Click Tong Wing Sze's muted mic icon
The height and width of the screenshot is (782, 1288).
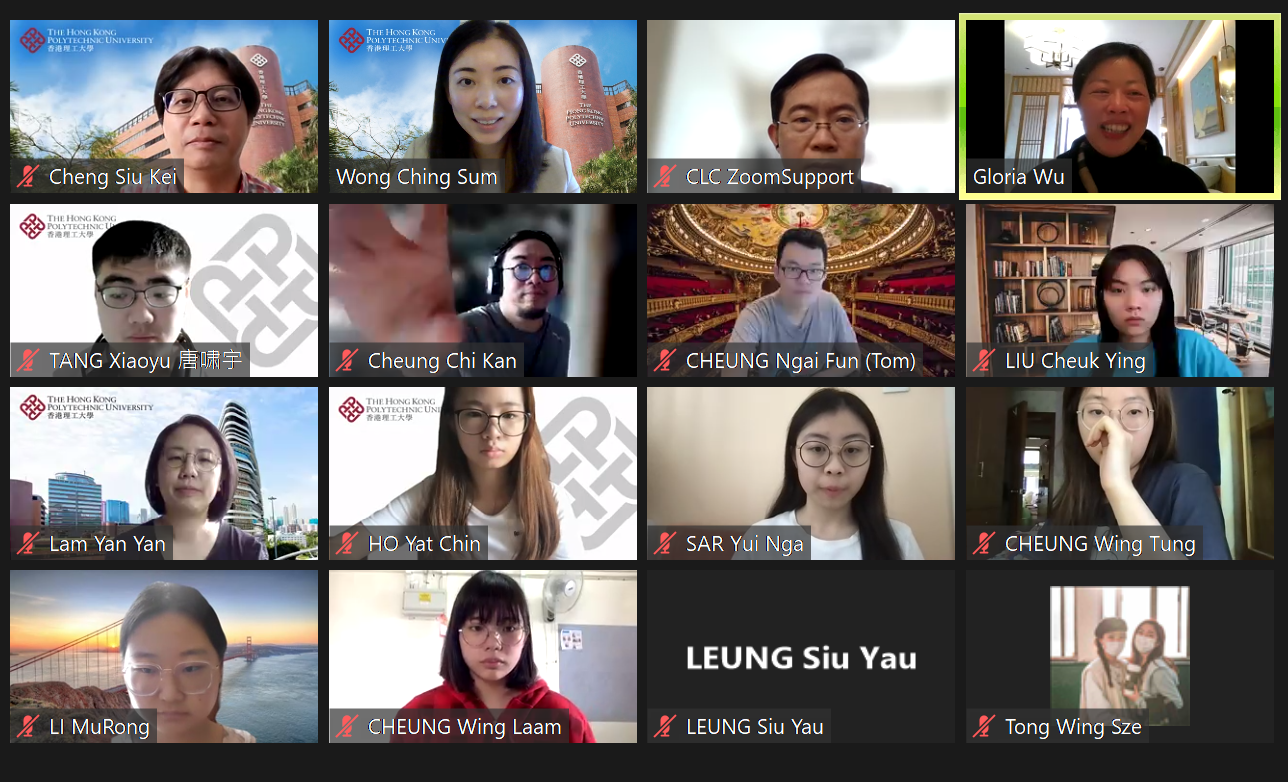point(984,727)
